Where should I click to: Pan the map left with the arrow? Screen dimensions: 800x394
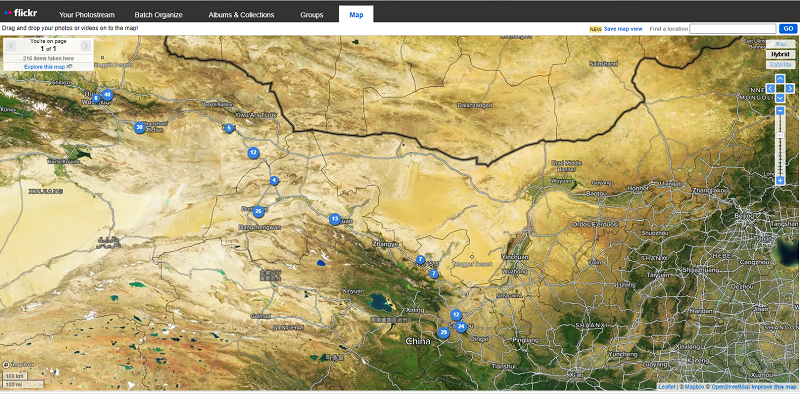[x=770, y=88]
